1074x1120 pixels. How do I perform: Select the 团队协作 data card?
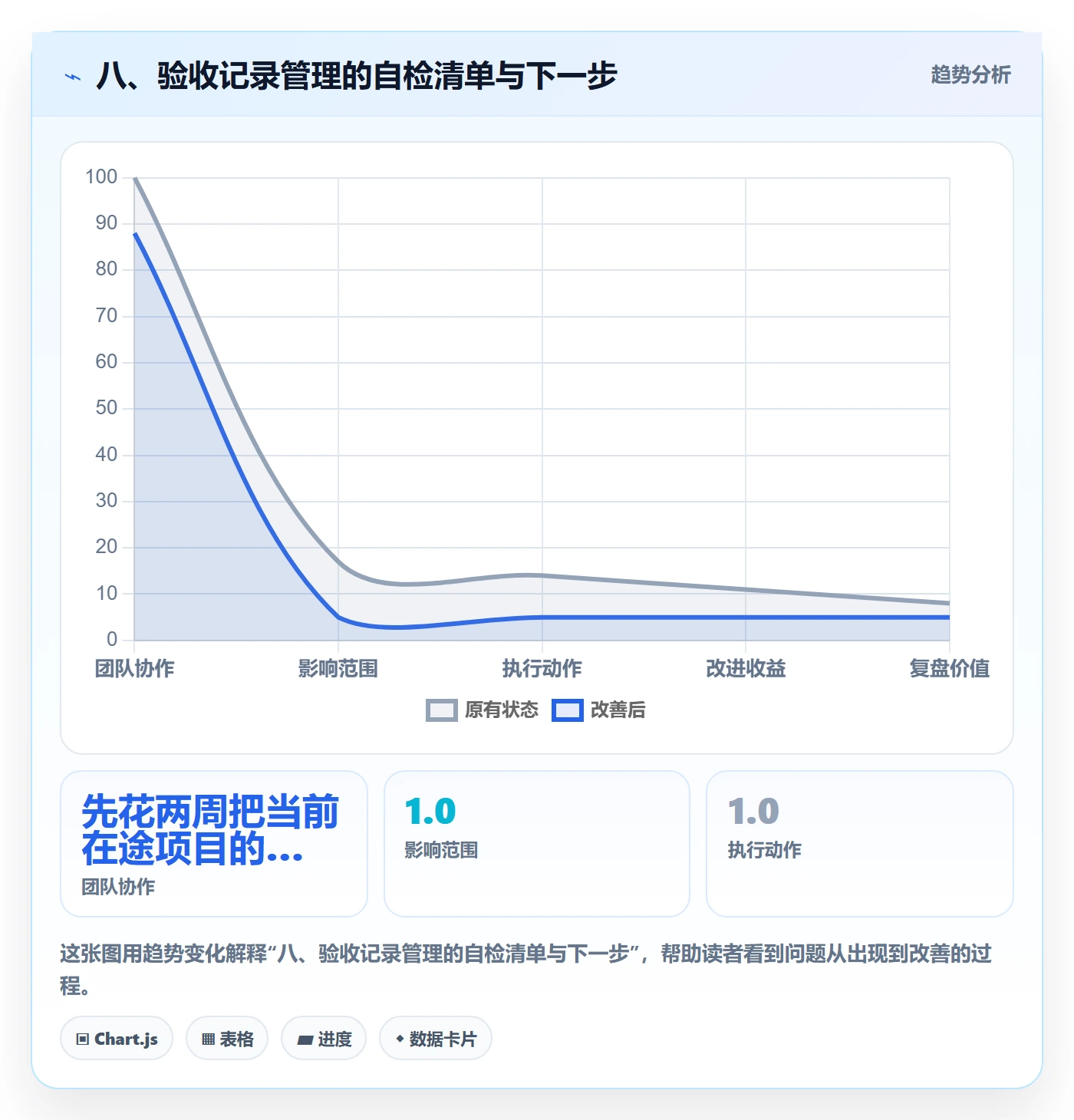click(214, 844)
